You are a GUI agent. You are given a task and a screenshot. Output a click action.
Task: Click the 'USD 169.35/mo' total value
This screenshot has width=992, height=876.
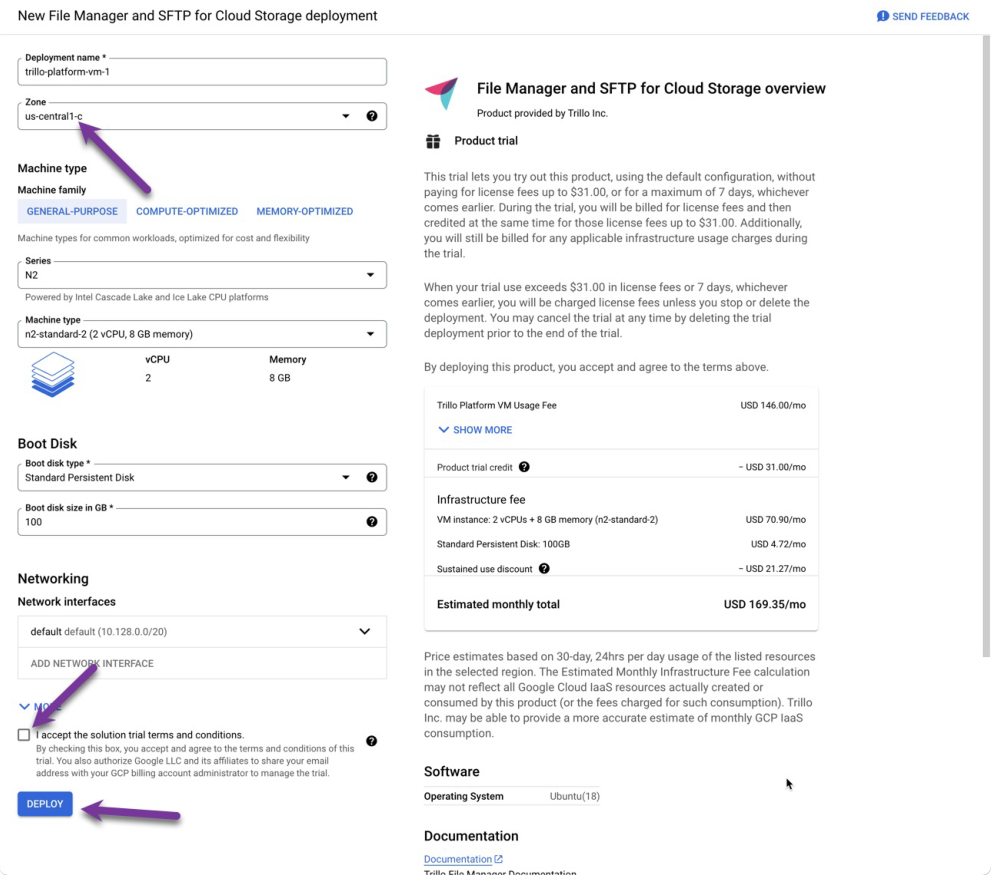765,604
